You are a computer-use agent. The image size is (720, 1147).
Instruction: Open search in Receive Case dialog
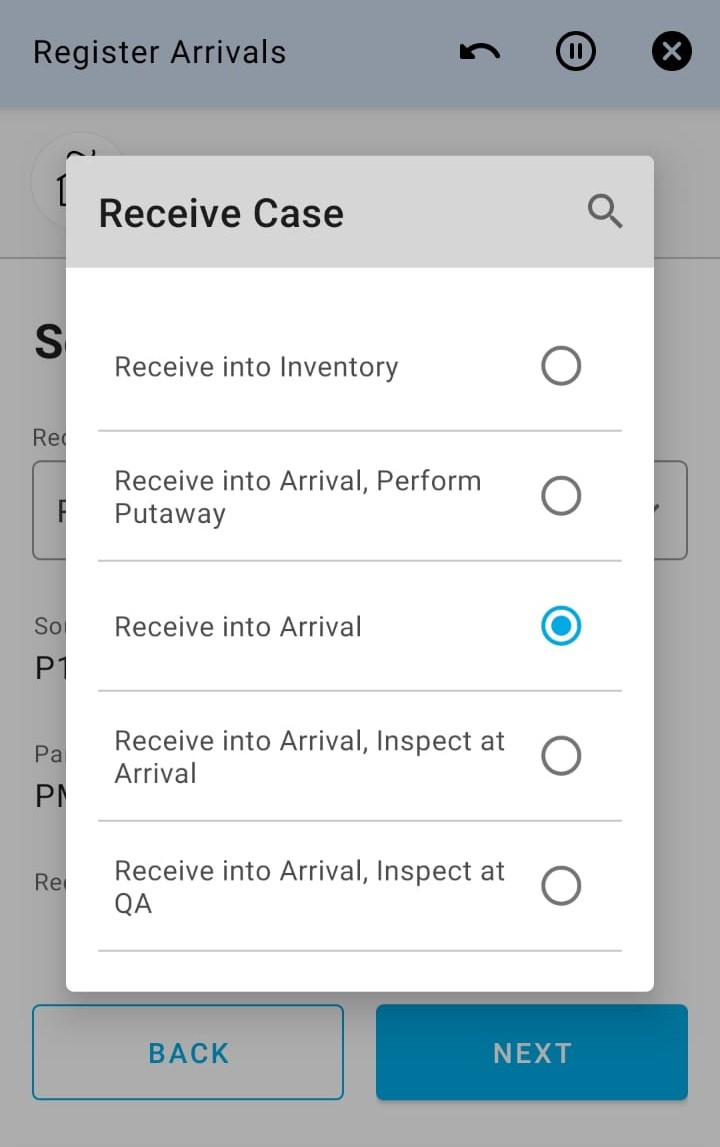[x=604, y=212]
